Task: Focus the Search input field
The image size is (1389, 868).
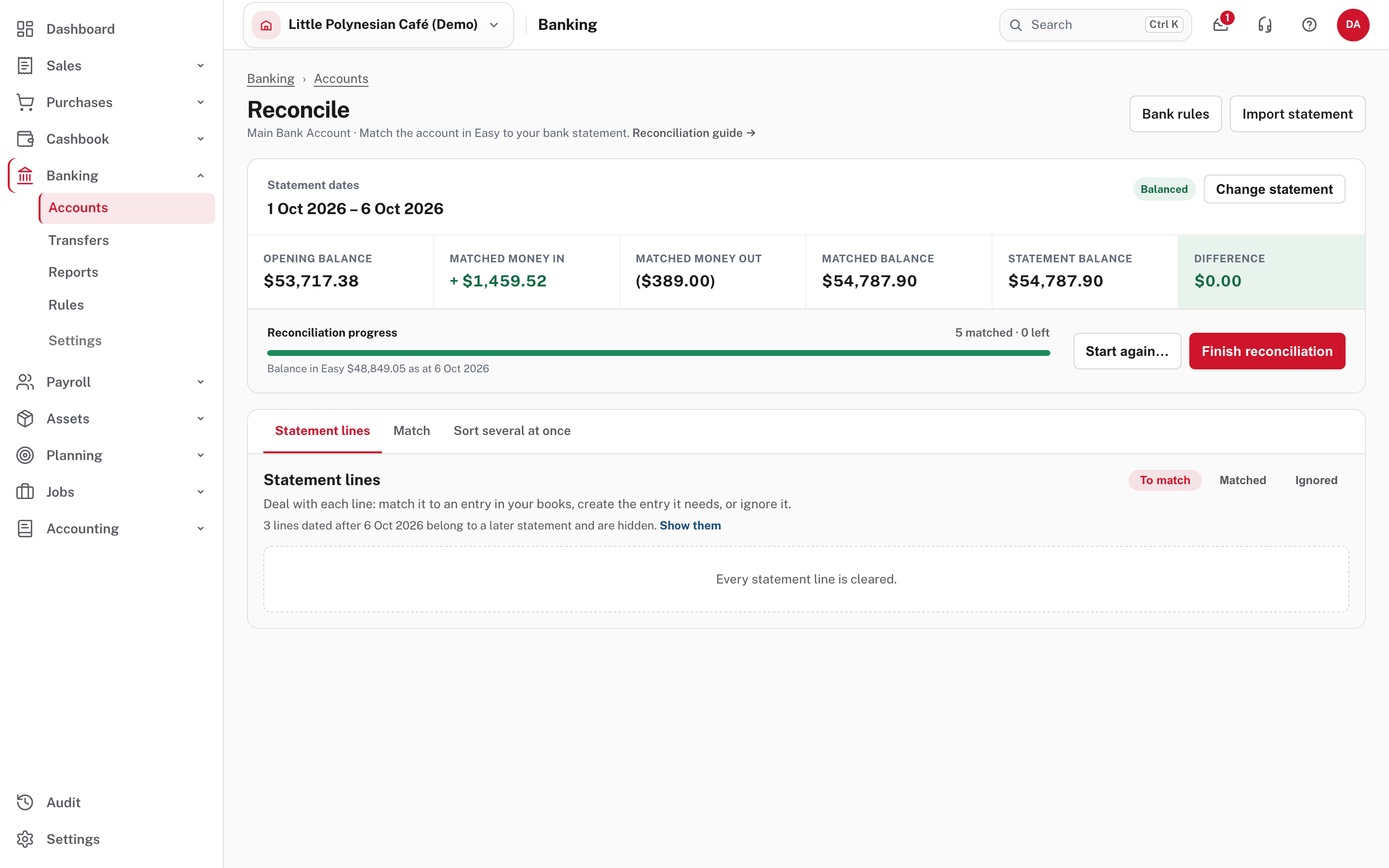Action: (x=1095, y=25)
